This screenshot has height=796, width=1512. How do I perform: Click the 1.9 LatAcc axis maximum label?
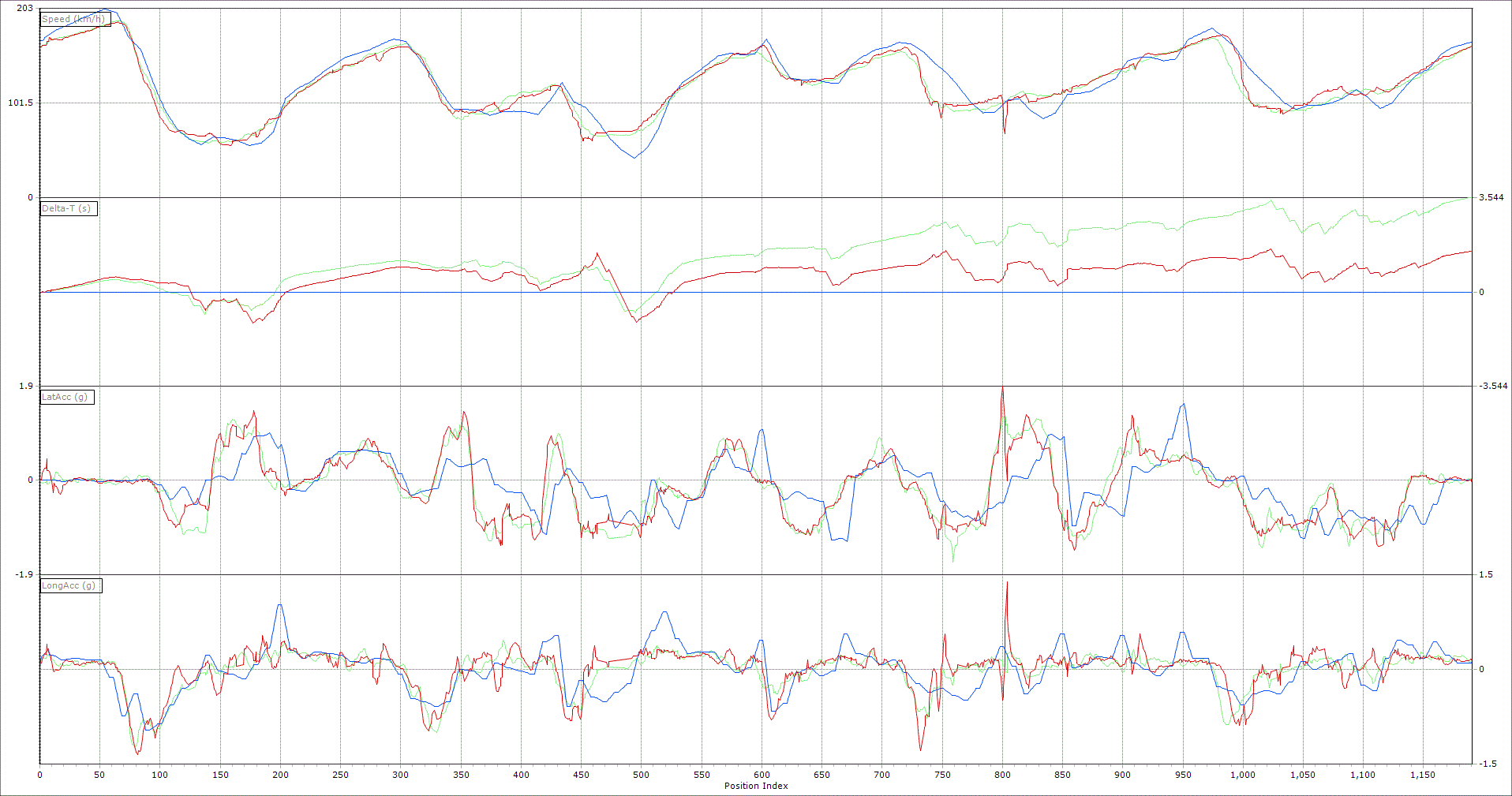[x=25, y=386]
